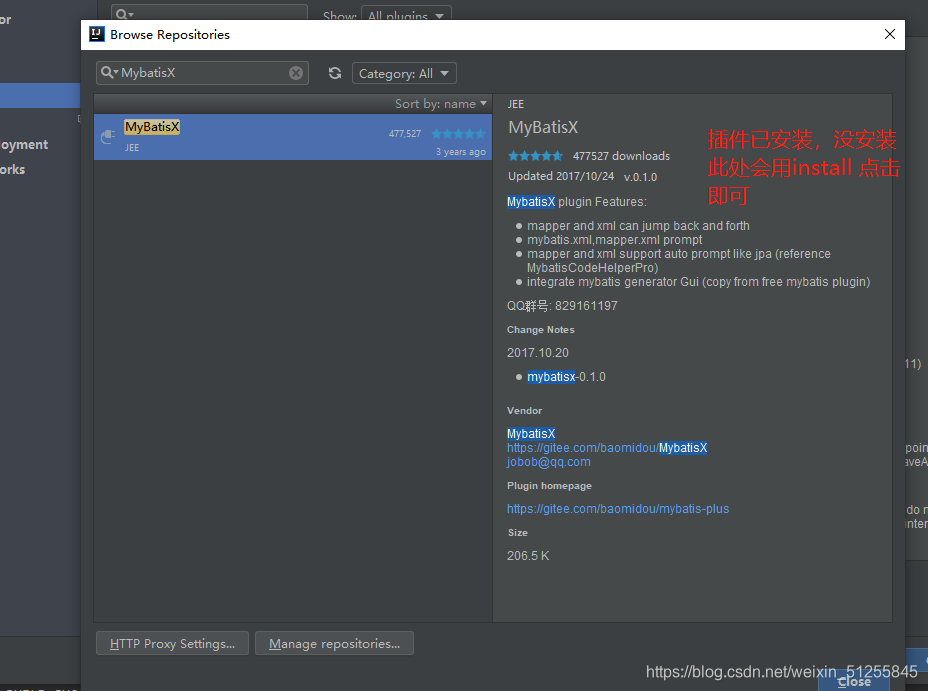Click the Change Notes heading
The image size is (928, 691).
click(x=540, y=330)
